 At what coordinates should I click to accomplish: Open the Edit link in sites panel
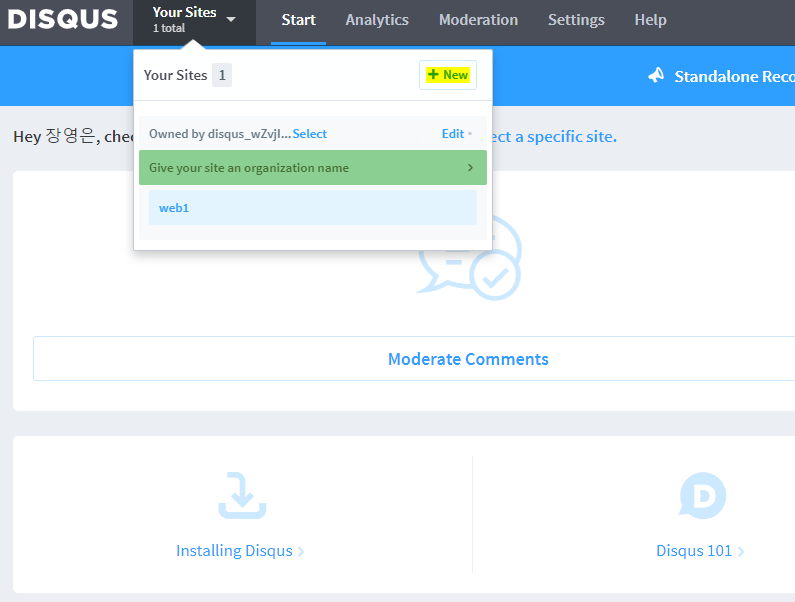[453, 134]
